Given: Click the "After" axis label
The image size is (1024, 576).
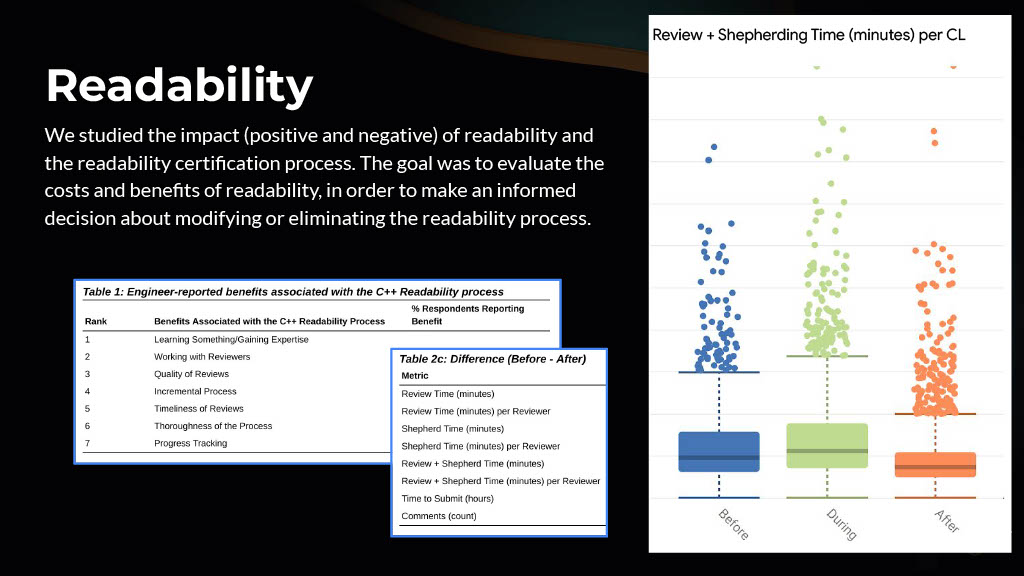Looking at the screenshot, I should [947, 521].
